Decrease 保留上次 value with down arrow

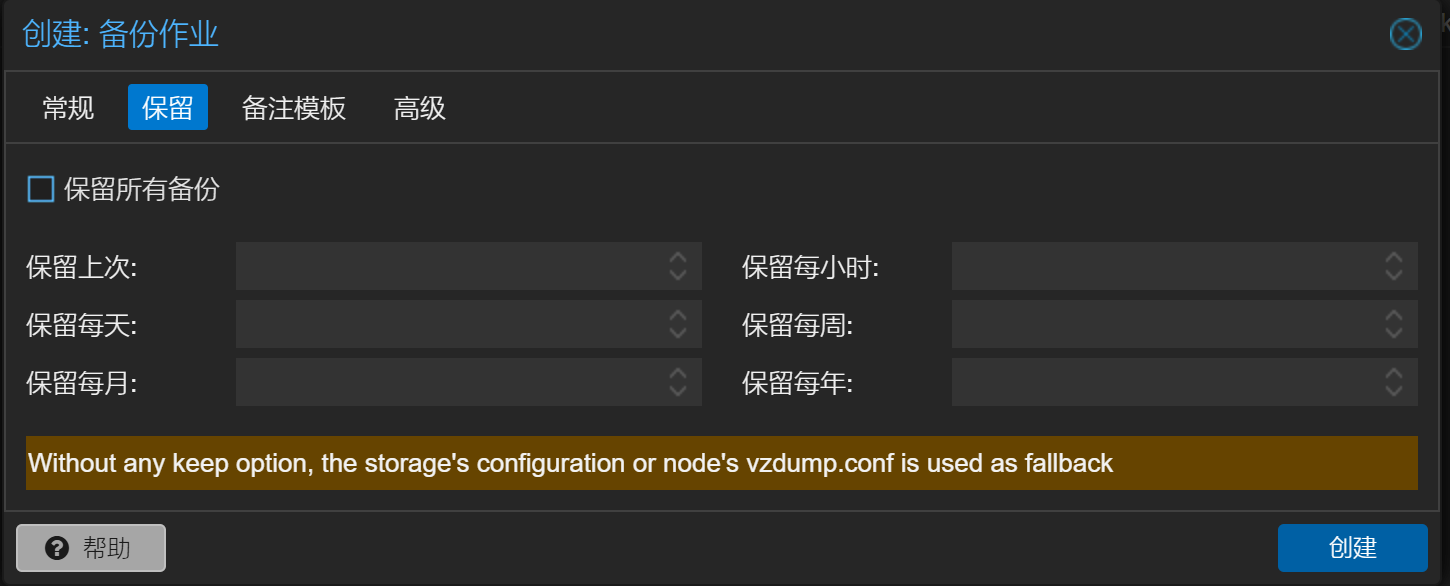pyautogui.click(x=677, y=274)
